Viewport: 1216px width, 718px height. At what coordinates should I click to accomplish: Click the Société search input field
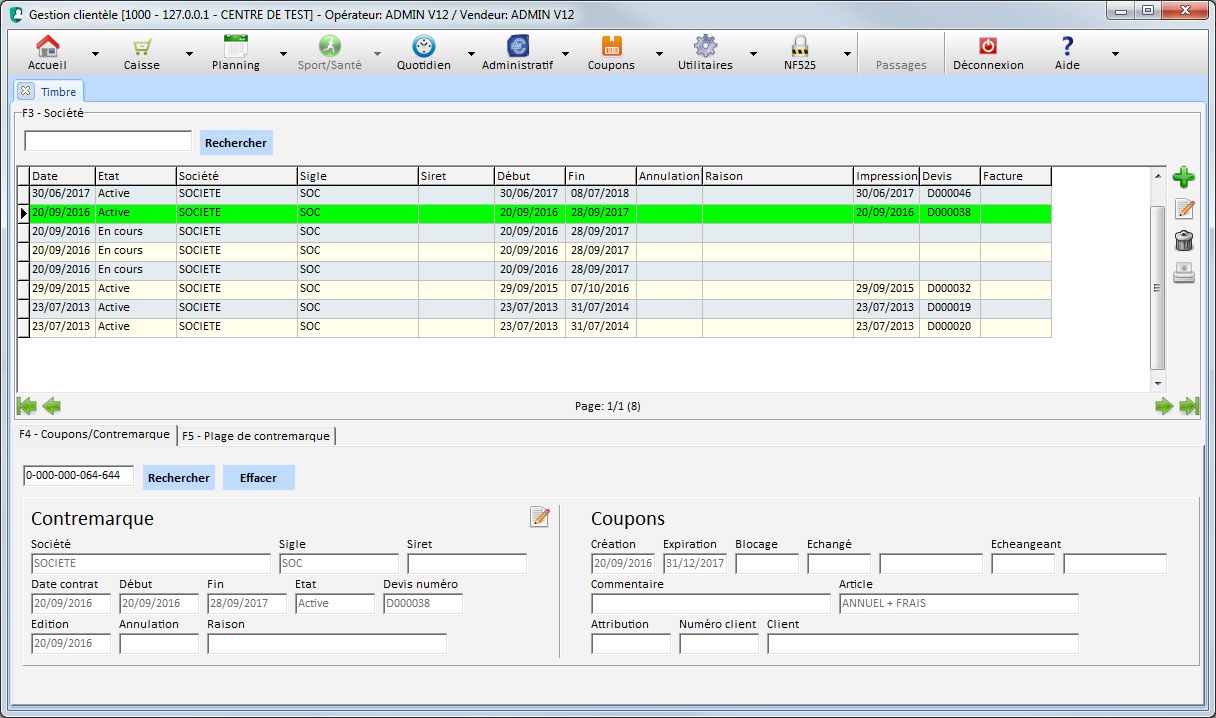(108, 141)
